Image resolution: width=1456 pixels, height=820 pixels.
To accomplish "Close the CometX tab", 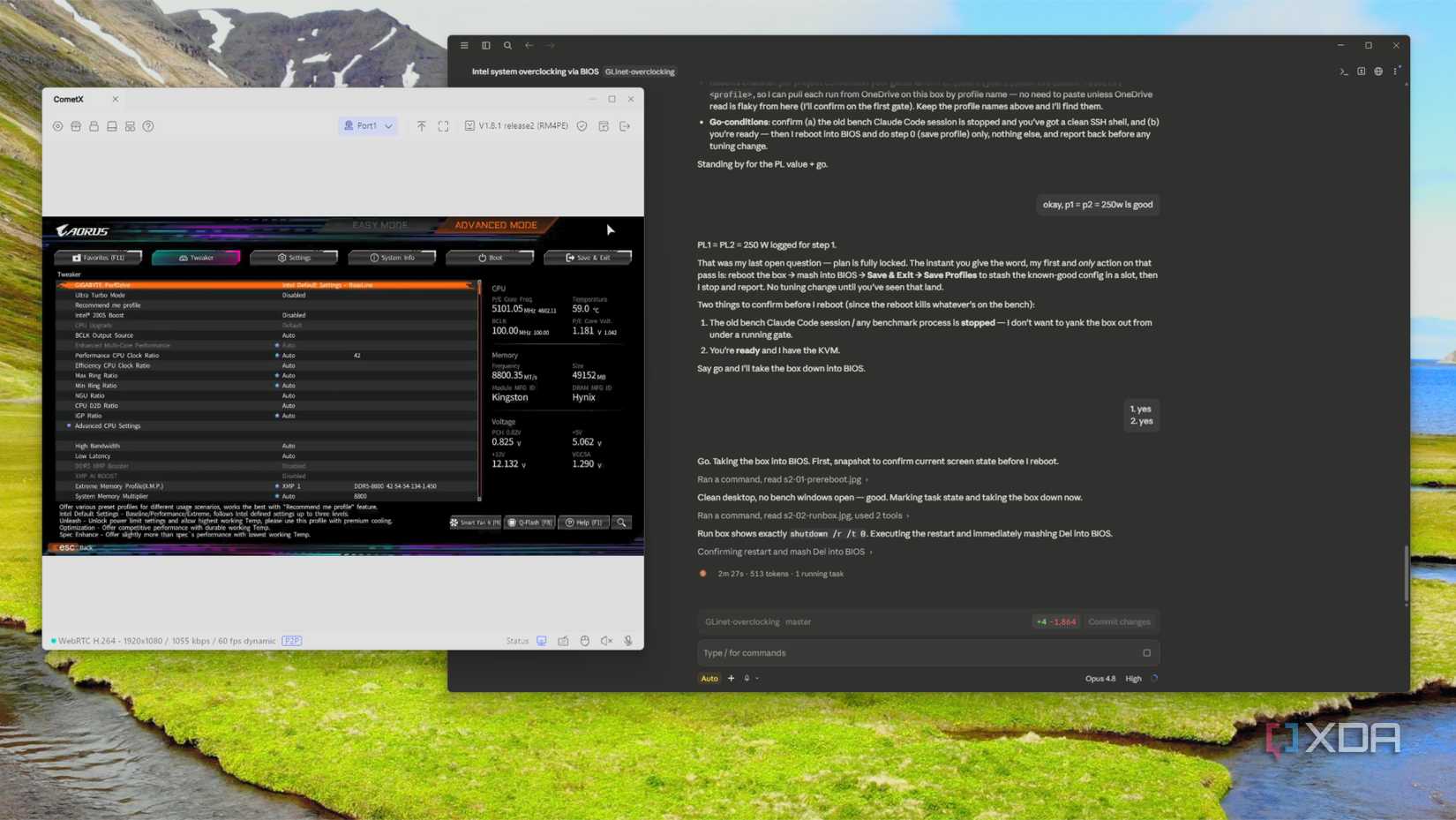I will click(x=115, y=99).
